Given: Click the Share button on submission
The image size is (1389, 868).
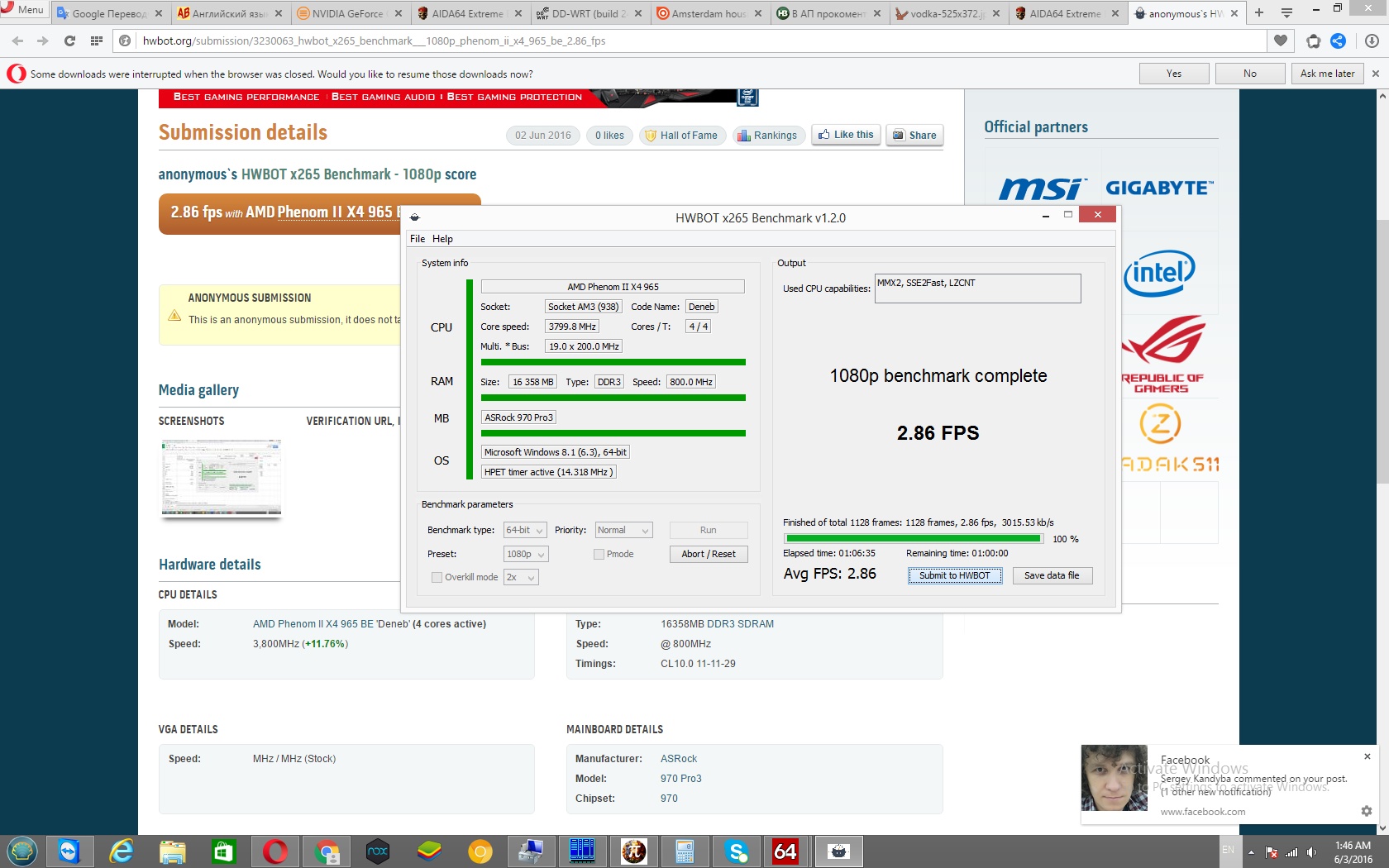Looking at the screenshot, I should pyautogui.click(x=914, y=136).
